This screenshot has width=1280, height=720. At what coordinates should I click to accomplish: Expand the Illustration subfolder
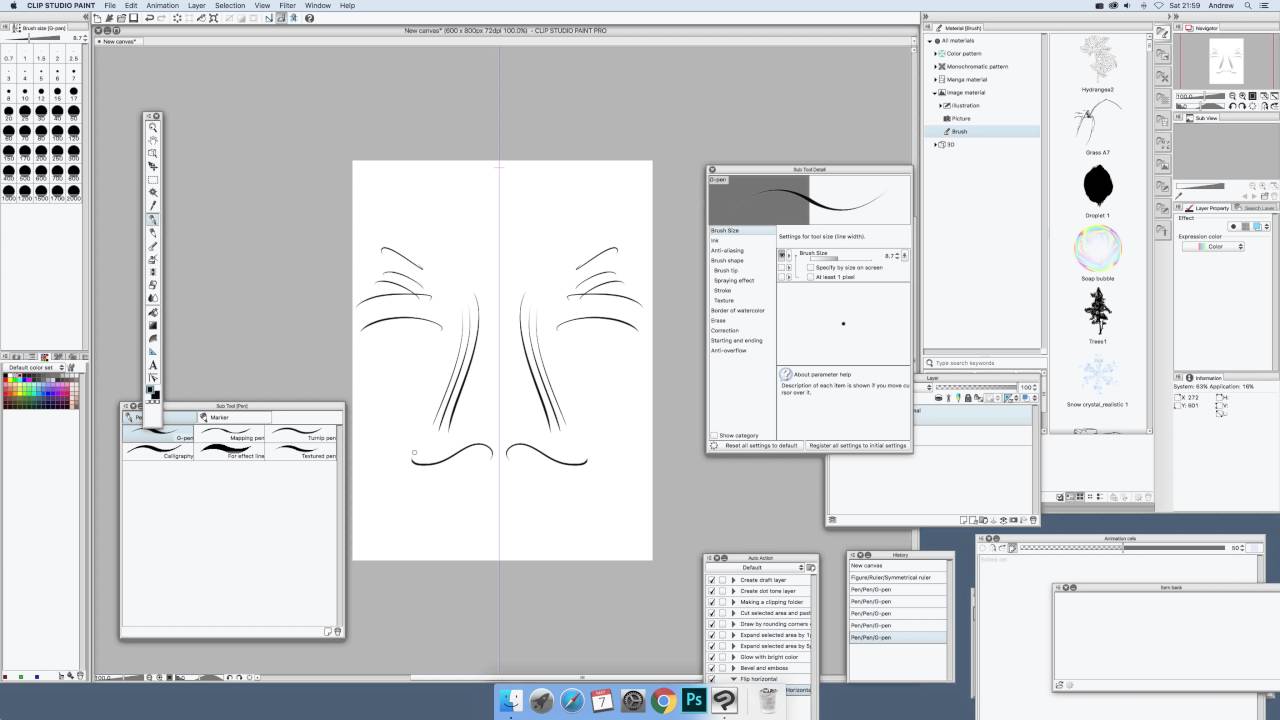[x=941, y=105]
